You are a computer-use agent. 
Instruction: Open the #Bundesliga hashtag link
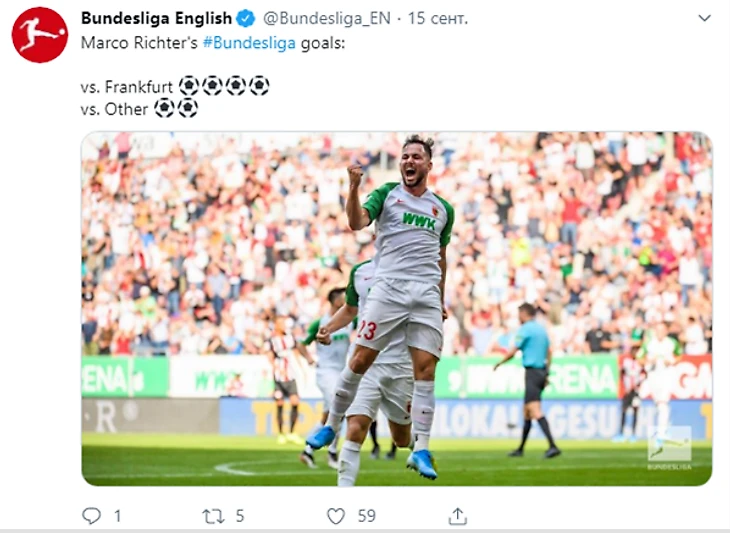249,43
